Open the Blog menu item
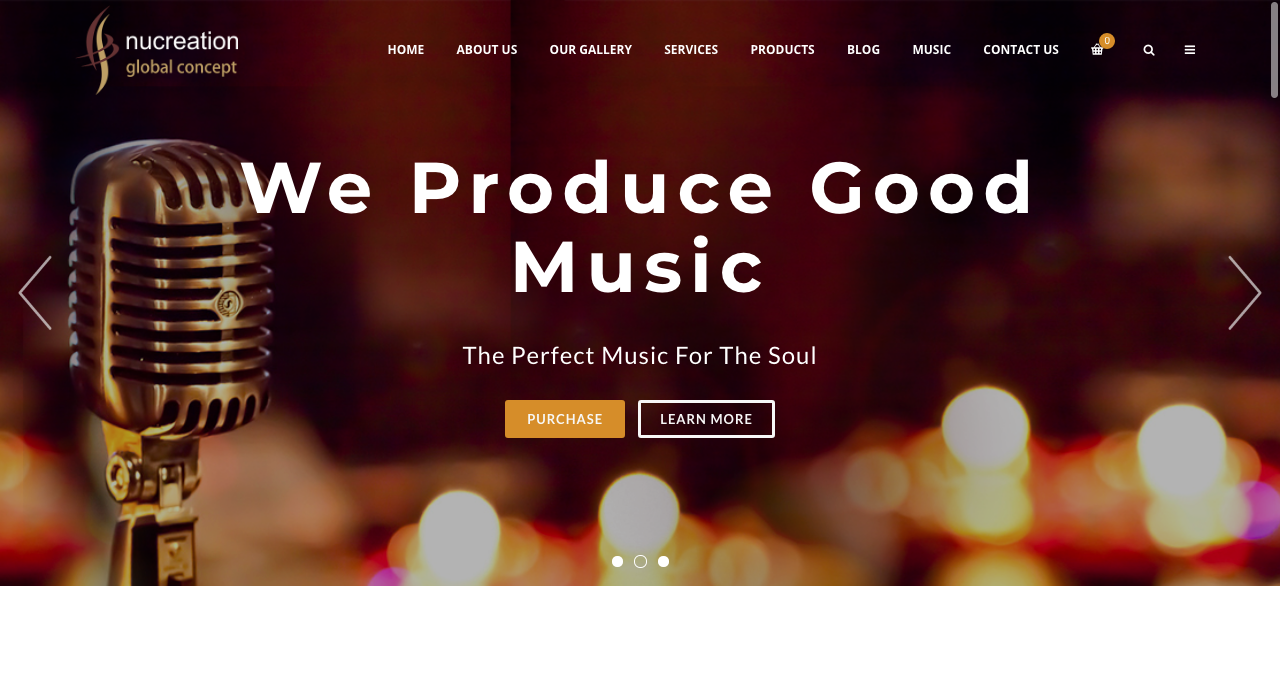The height and width of the screenshot is (690, 1280). [x=864, y=50]
